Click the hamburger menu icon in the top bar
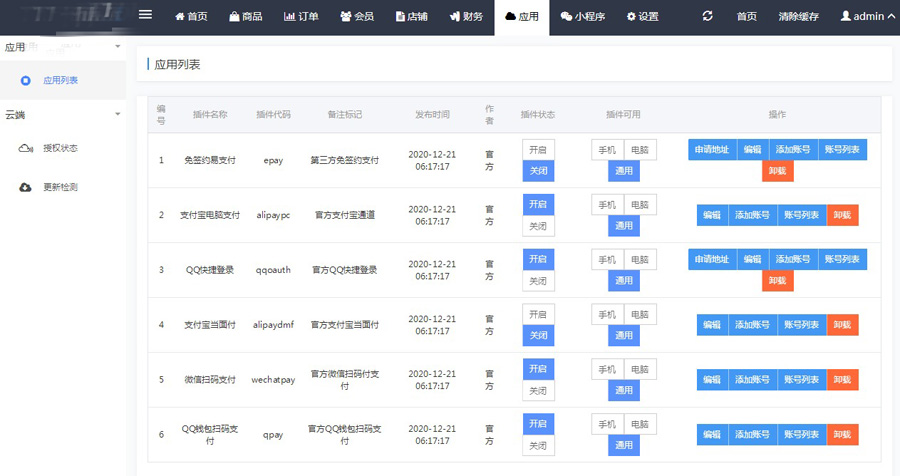Viewport: 900px width, 476px height. click(145, 15)
